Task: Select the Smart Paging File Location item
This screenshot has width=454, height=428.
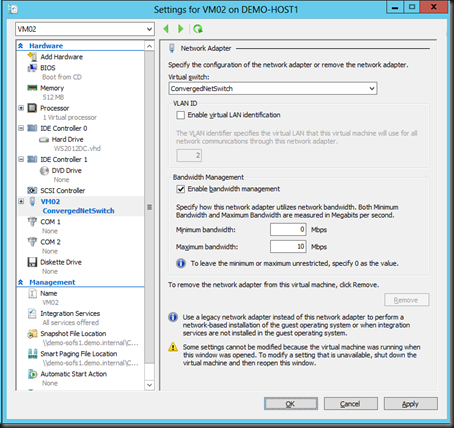Action: pos(79,354)
